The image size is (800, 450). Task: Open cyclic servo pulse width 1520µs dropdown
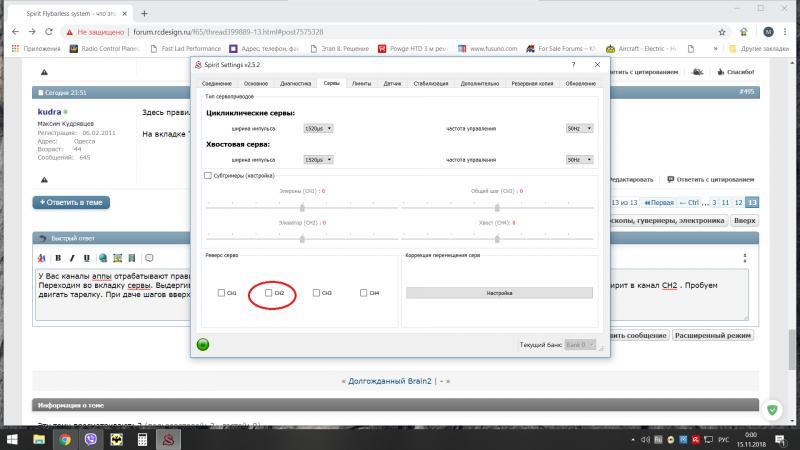click(x=318, y=128)
